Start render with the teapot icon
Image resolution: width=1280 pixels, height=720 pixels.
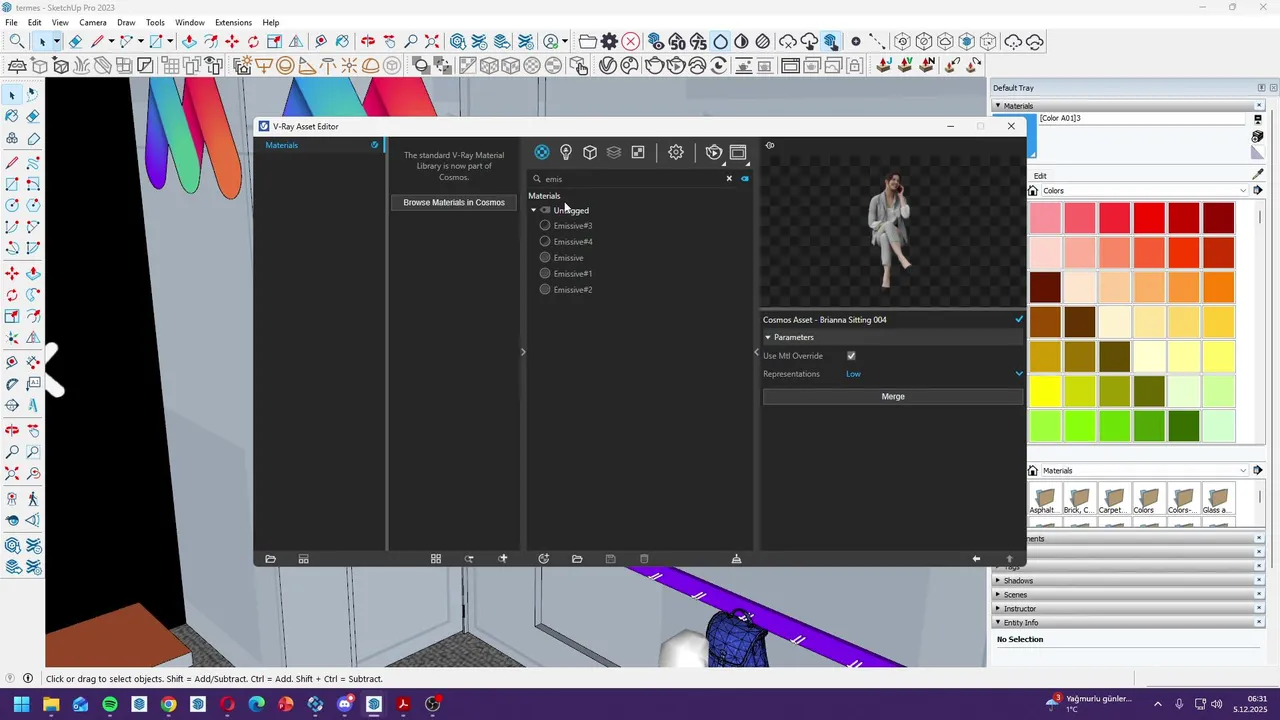pyautogui.click(x=714, y=152)
